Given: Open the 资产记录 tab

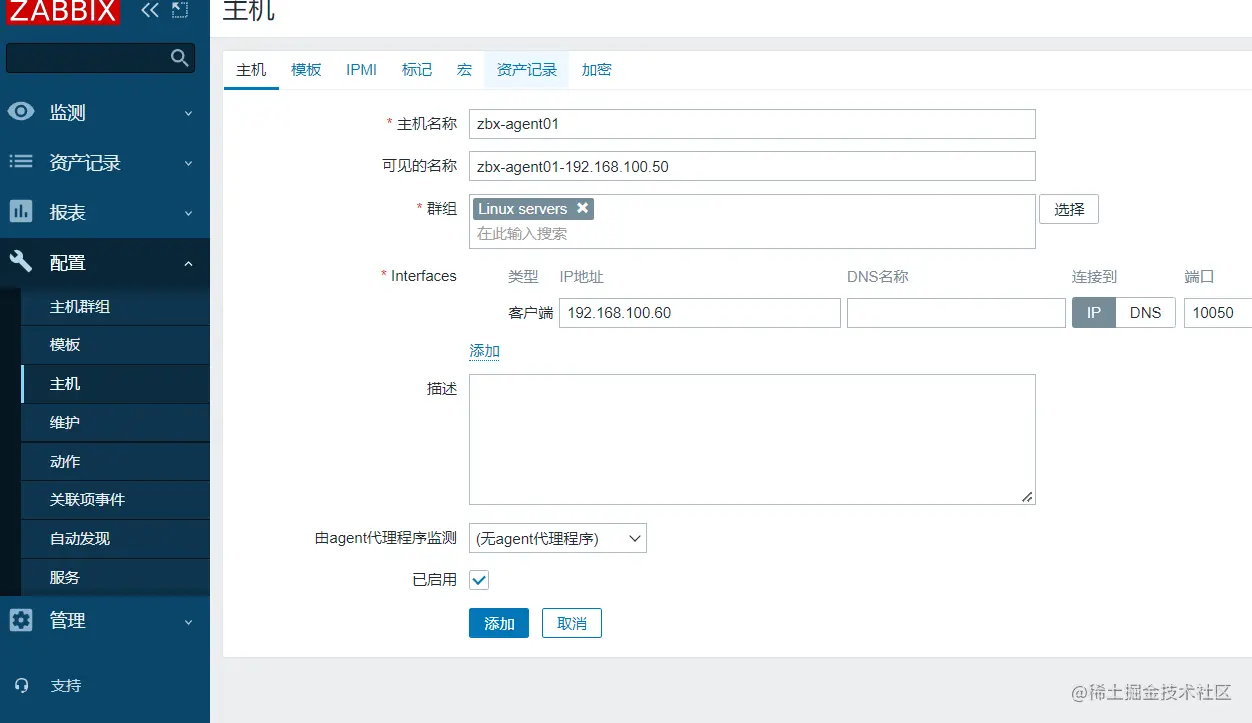Looking at the screenshot, I should click(527, 70).
